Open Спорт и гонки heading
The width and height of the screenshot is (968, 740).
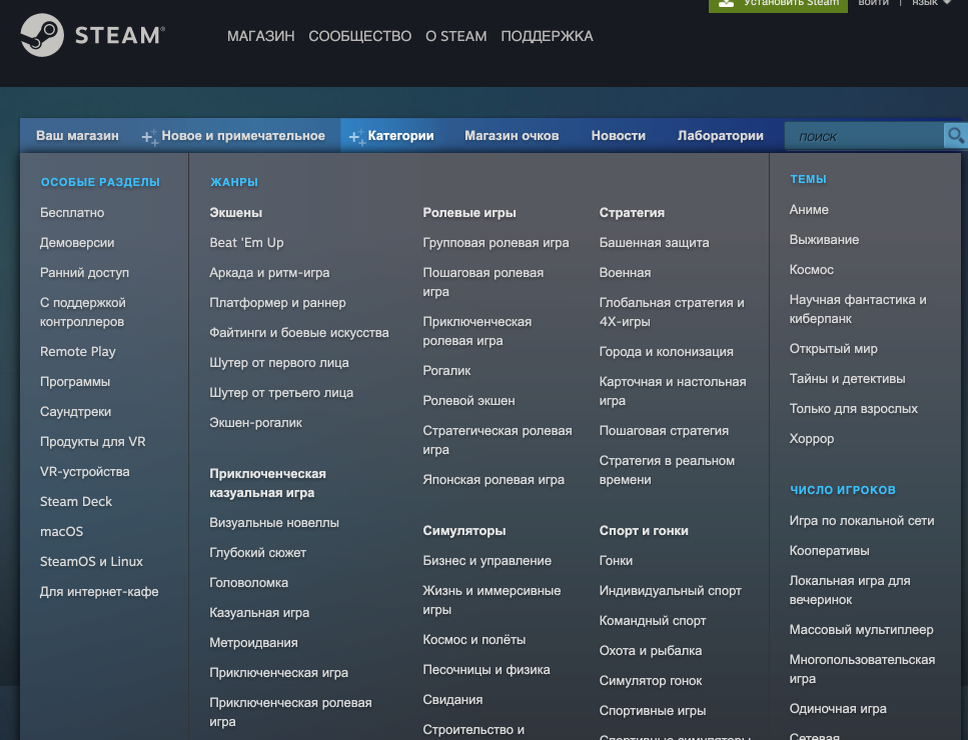[x=643, y=531]
